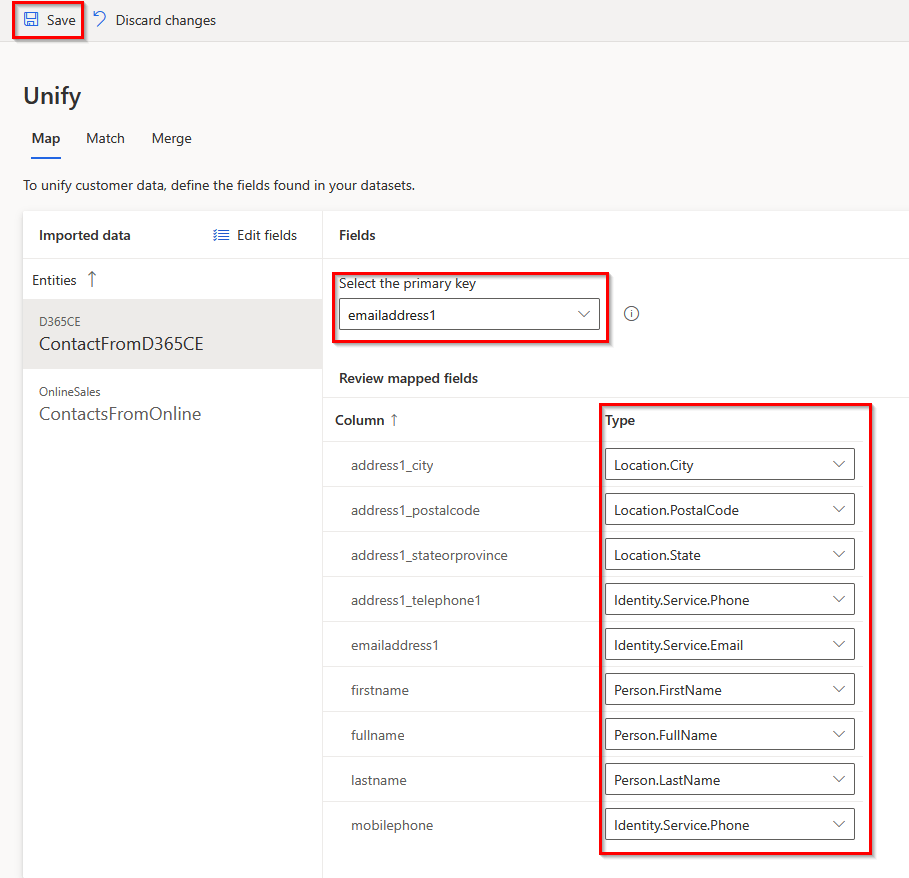
Task: Toggle Entities sort arrow
Action: 92,280
